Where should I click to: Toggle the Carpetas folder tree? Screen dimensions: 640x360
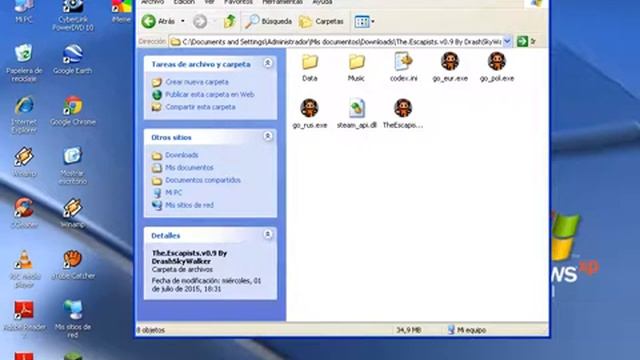[x=321, y=21]
